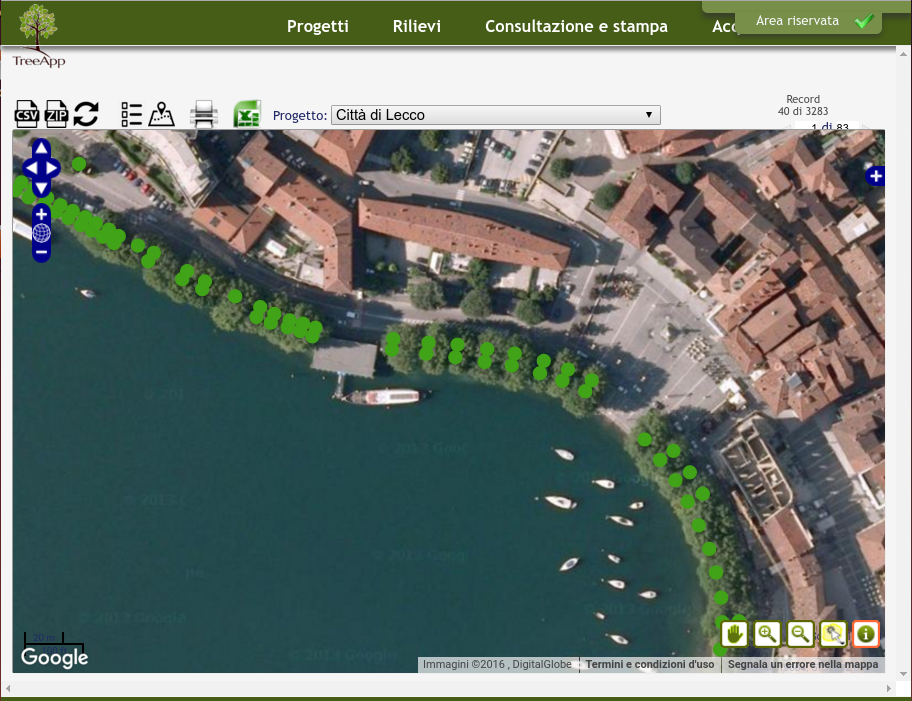Enable the feature selection cursor tool
Viewport: 912px width, 701px height.
[x=833, y=633]
